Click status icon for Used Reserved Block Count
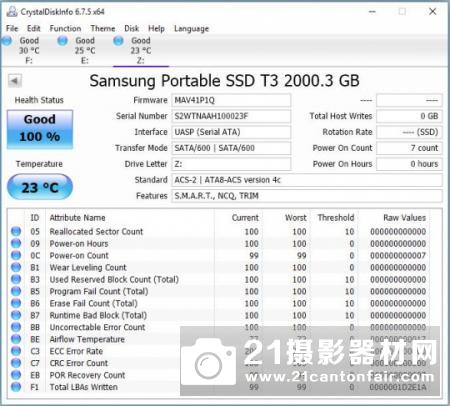 tap(16, 279)
